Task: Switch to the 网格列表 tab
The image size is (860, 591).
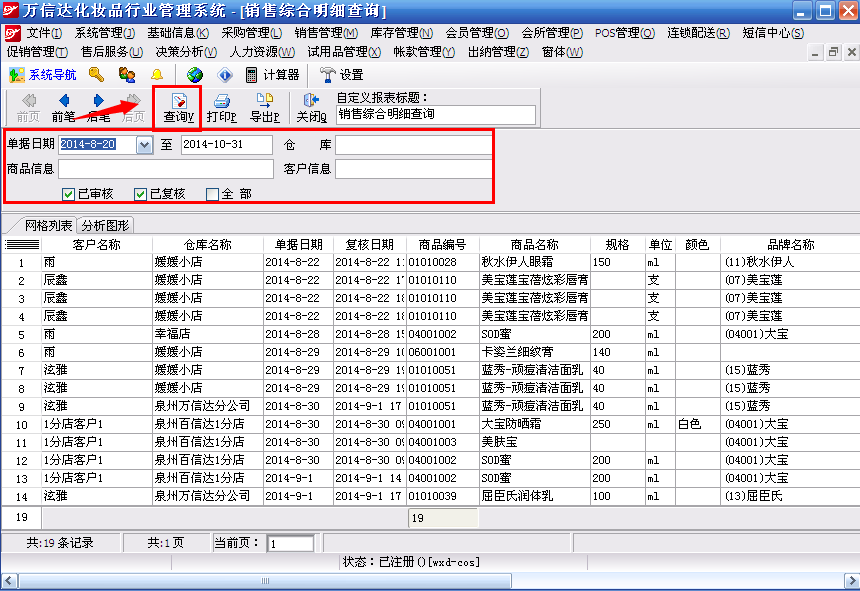Action: point(48,225)
